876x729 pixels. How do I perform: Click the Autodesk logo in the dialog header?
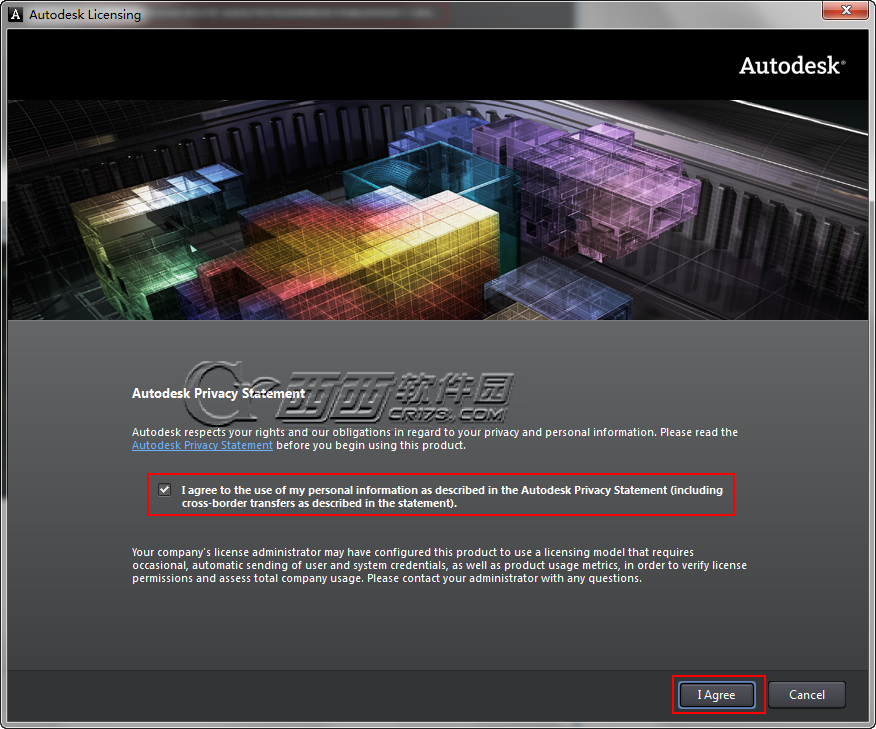click(791, 66)
